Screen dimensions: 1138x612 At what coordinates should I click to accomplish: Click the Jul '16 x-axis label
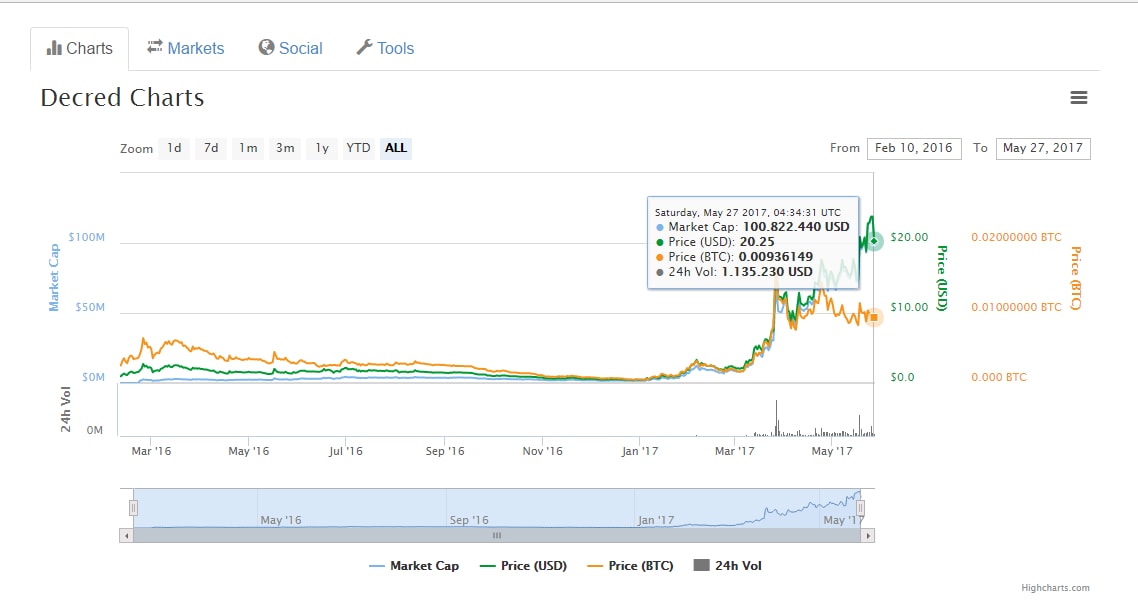point(345,451)
